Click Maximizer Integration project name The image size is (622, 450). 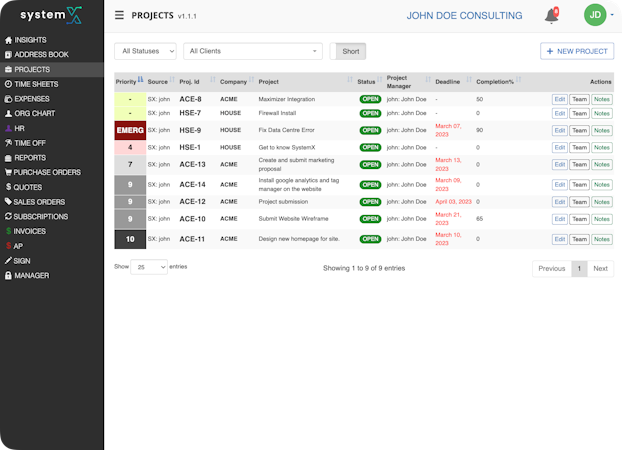(x=287, y=99)
